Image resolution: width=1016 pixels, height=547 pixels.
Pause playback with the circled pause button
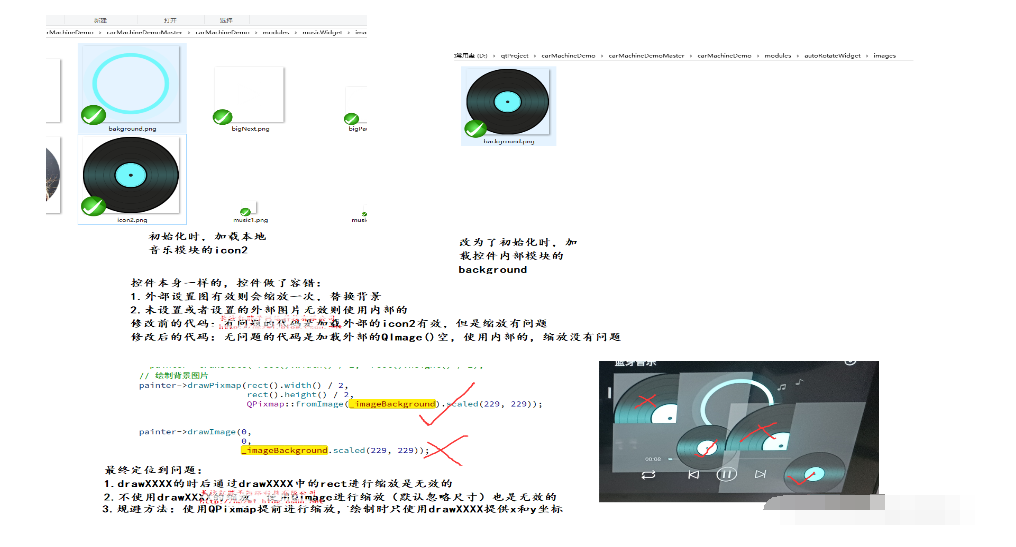(726, 474)
